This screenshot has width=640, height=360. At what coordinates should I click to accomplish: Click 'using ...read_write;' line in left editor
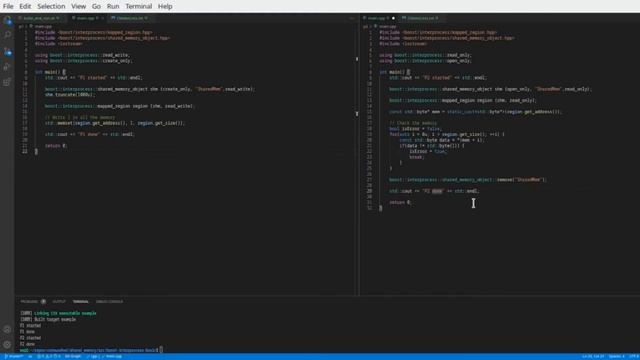pos(82,55)
